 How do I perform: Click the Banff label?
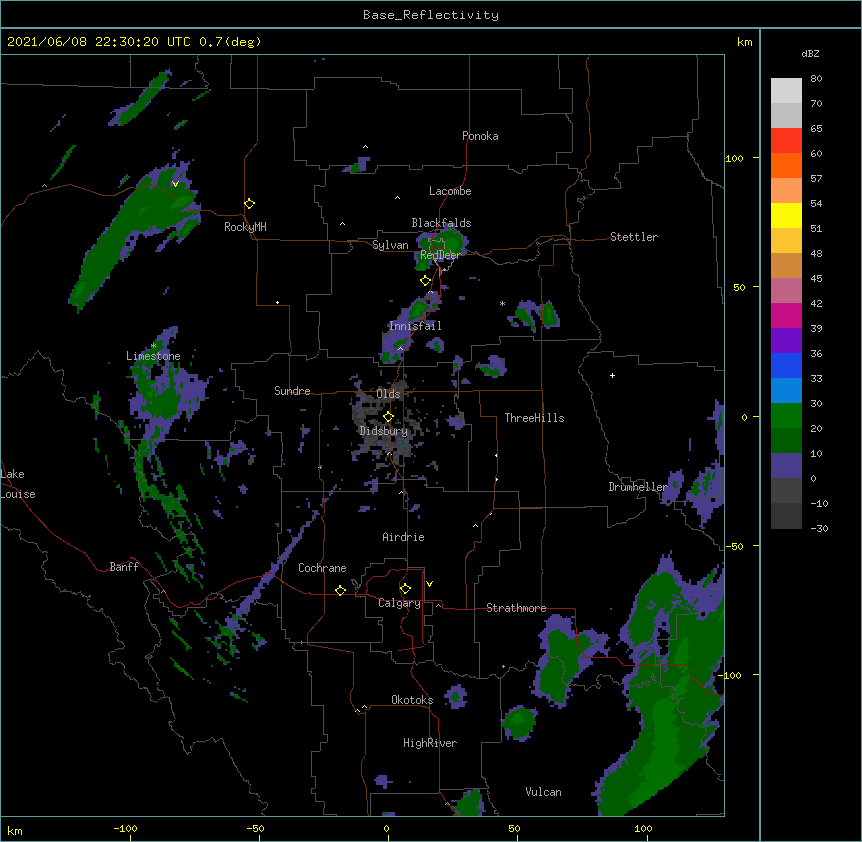click(x=124, y=567)
